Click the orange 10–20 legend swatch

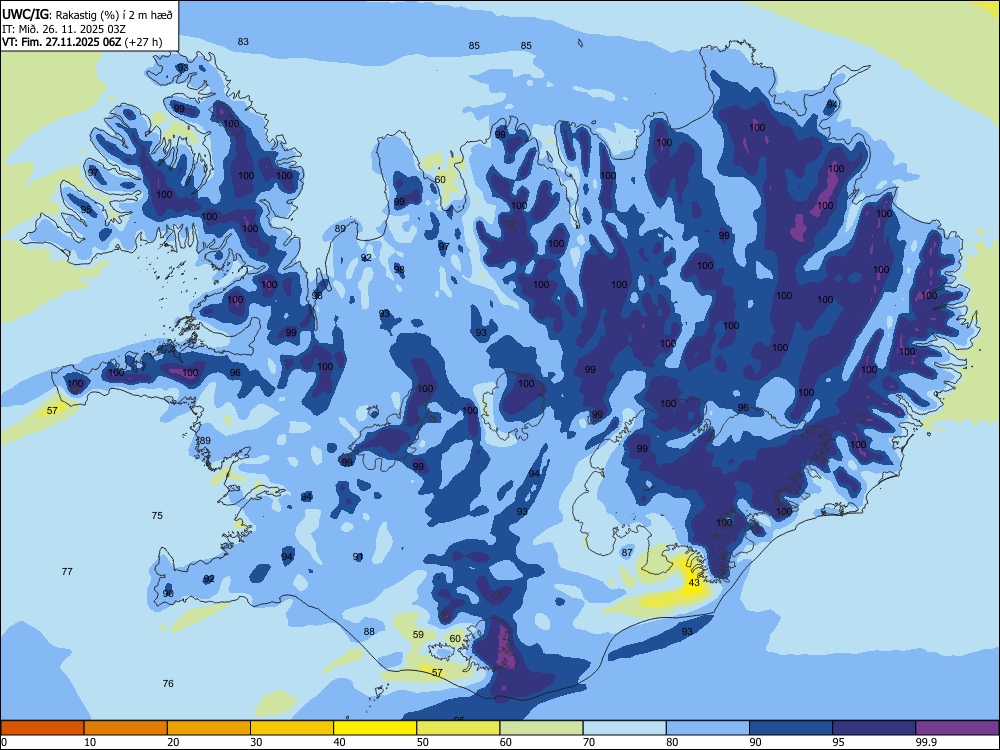pos(126,728)
